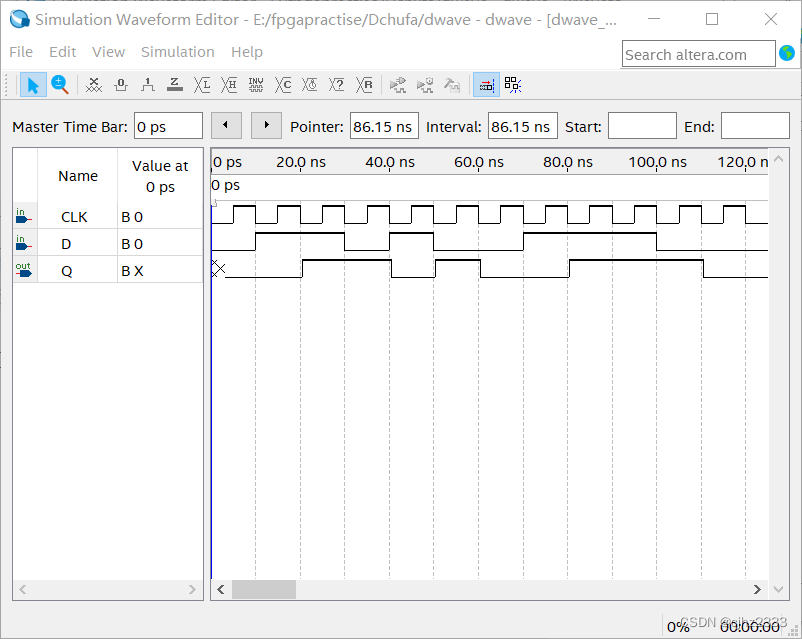Open the Help menu

(247, 52)
